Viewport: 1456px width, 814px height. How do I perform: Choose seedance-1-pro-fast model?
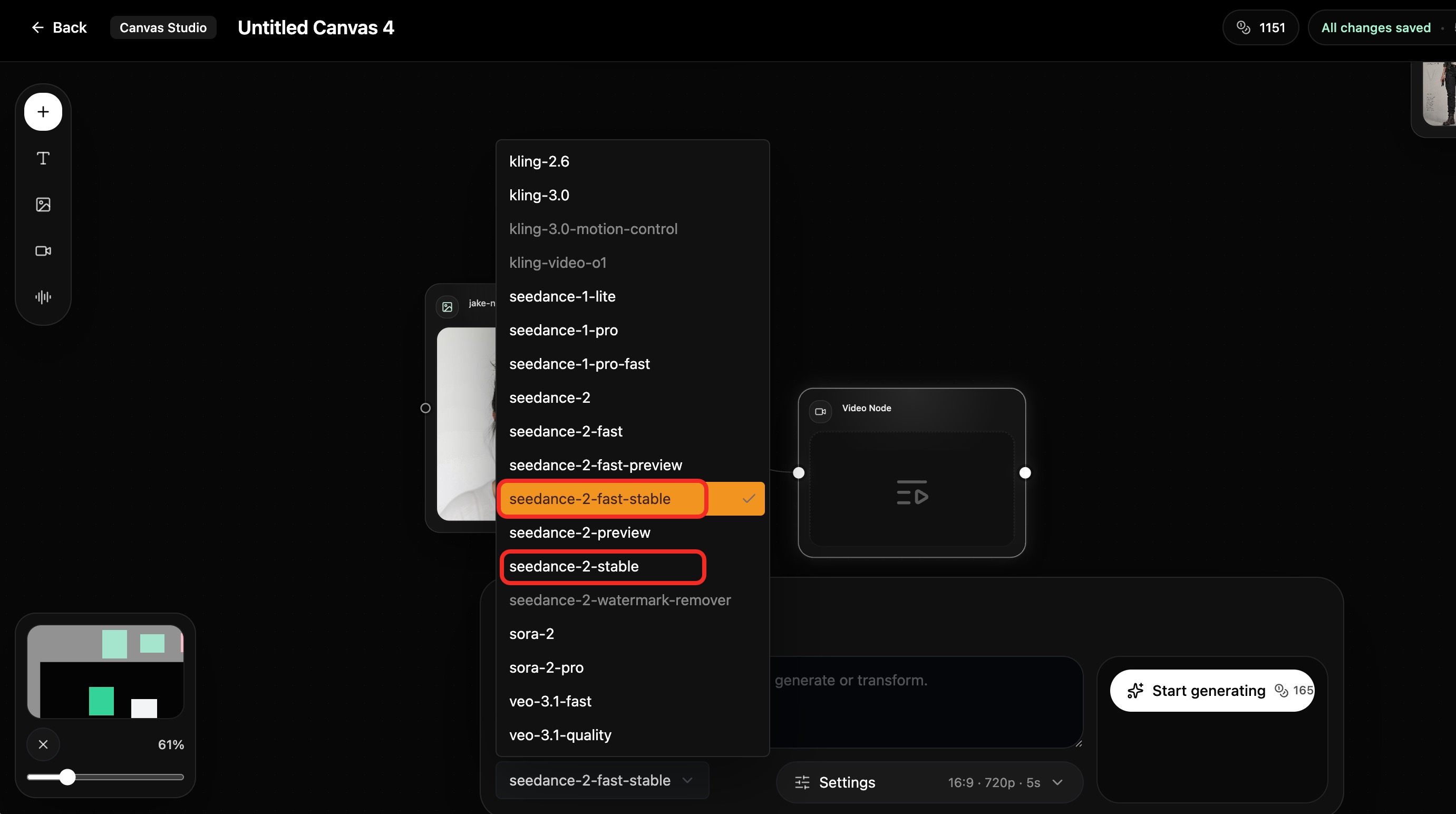point(633,363)
